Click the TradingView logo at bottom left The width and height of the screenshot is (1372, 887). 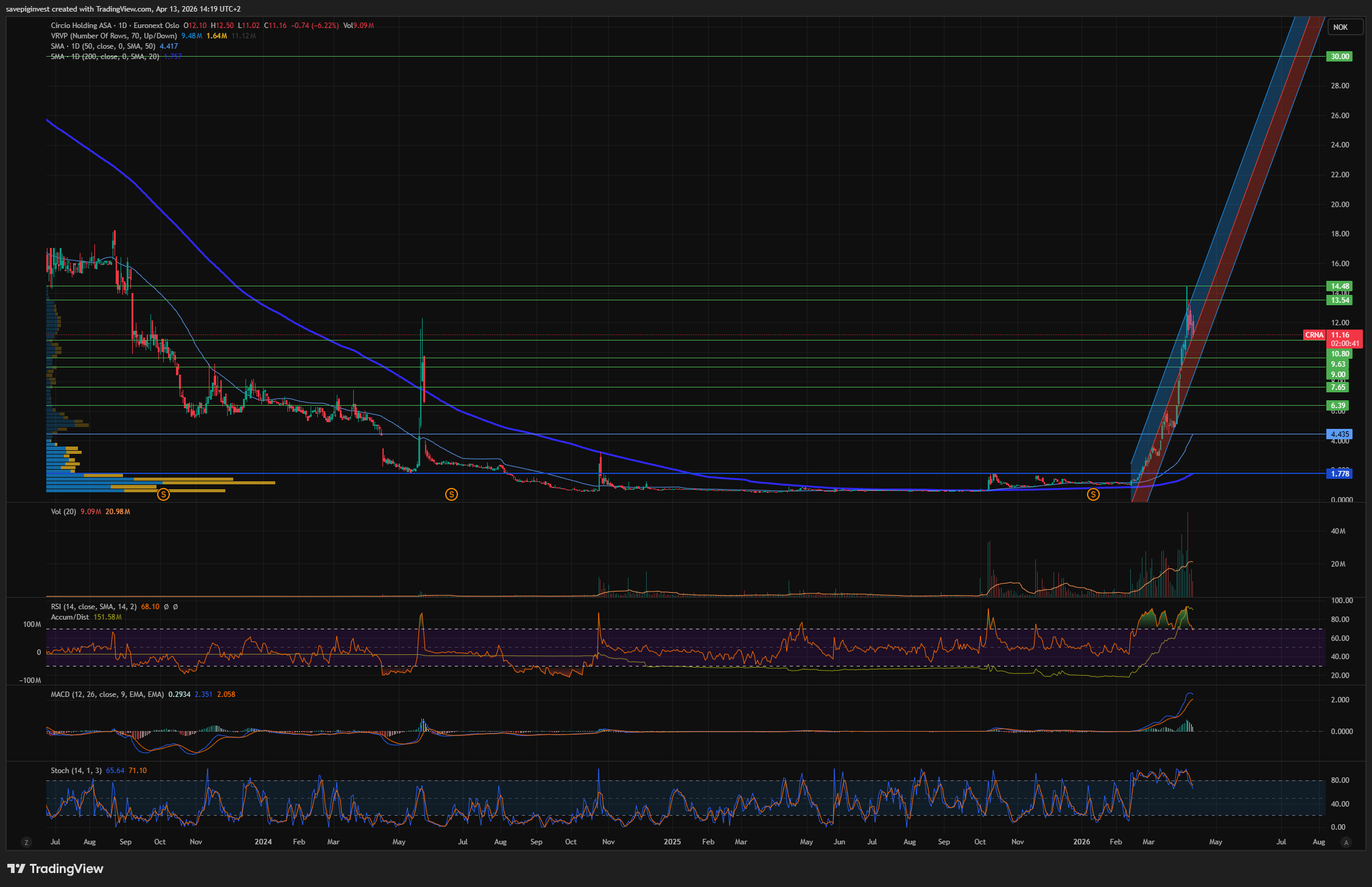point(55,868)
